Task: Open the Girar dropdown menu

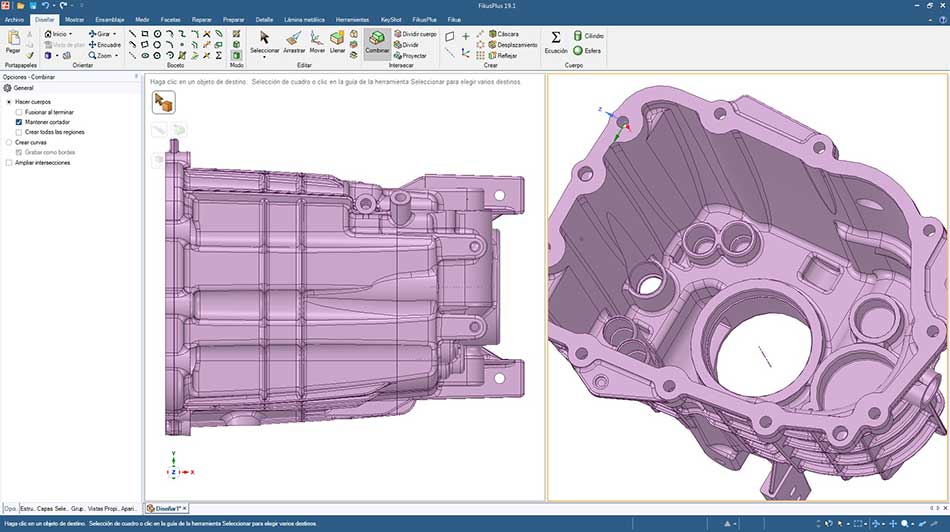Action: [113, 34]
